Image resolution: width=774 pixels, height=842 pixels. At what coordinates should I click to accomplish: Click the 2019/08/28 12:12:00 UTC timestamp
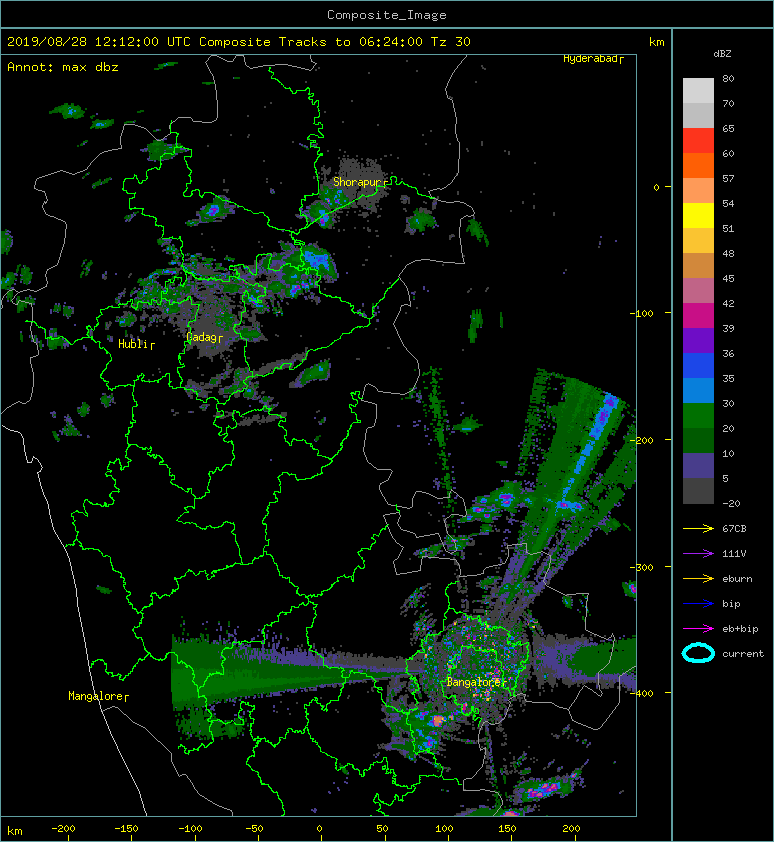(x=99, y=42)
